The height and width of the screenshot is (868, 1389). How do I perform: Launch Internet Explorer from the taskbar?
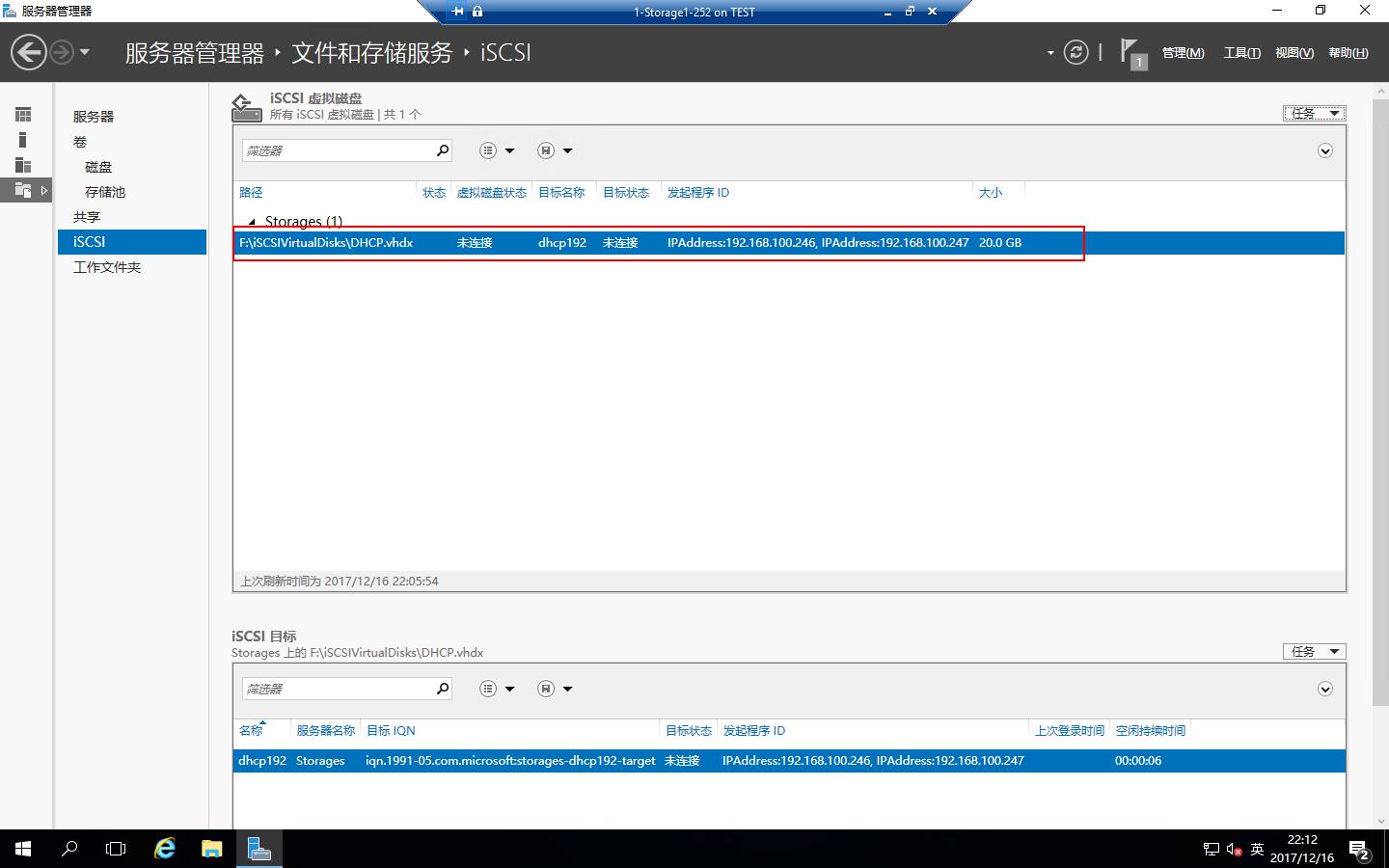165,849
